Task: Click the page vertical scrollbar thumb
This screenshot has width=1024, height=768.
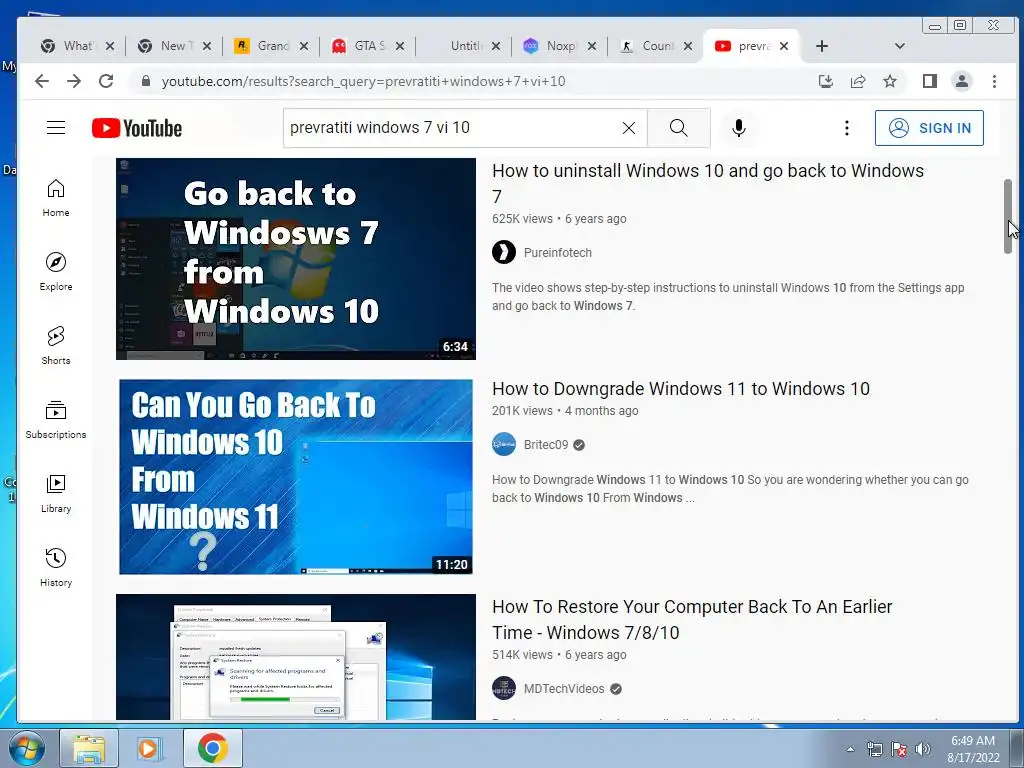Action: (x=1008, y=216)
